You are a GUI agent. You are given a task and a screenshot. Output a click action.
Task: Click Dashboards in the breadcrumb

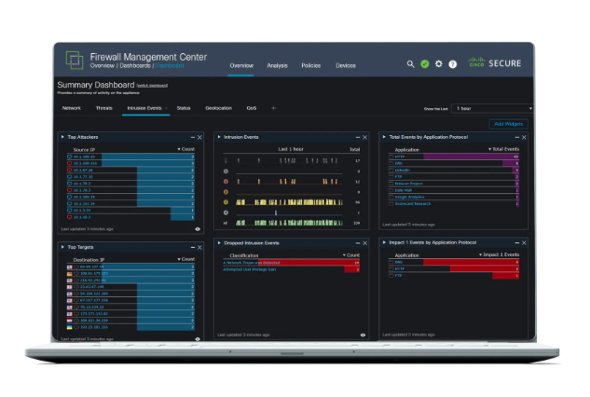point(135,65)
